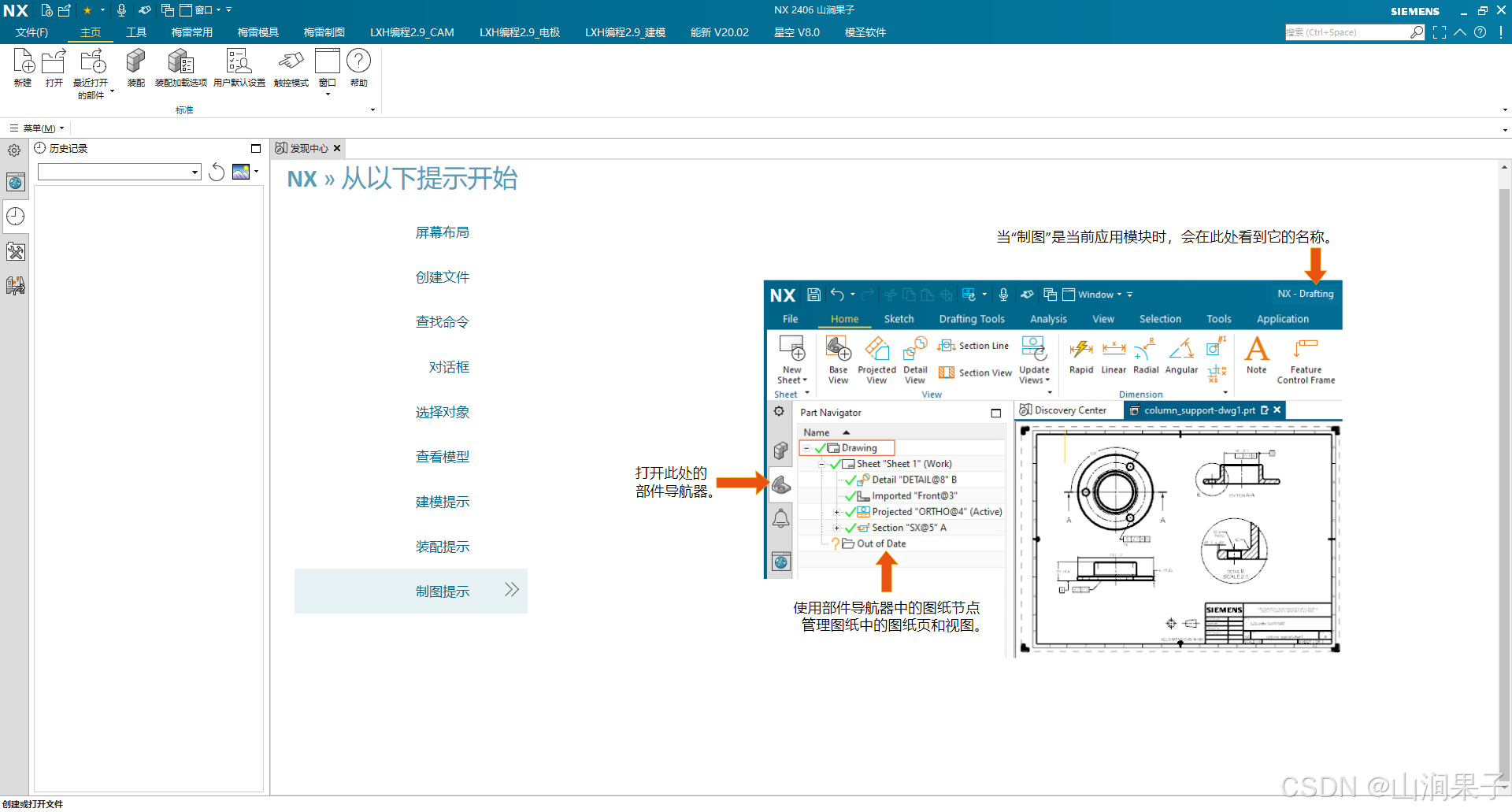Image resolution: width=1512 pixels, height=812 pixels.
Task: Open the LXH编程2.9_建模 tab
Action: point(625,32)
